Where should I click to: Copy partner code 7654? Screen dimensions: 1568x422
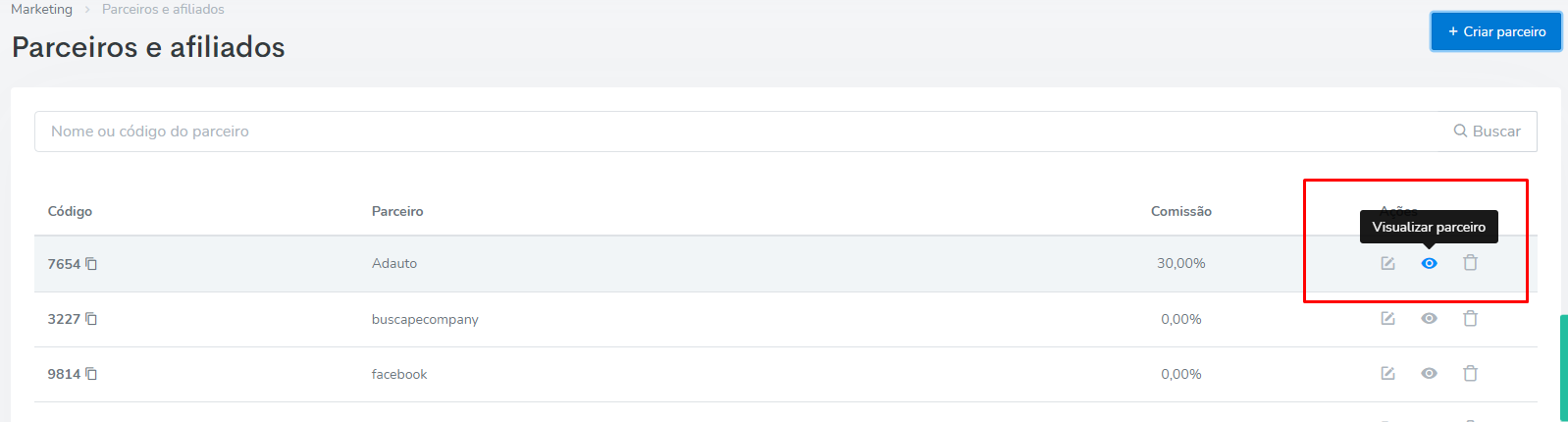click(x=91, y=264)
